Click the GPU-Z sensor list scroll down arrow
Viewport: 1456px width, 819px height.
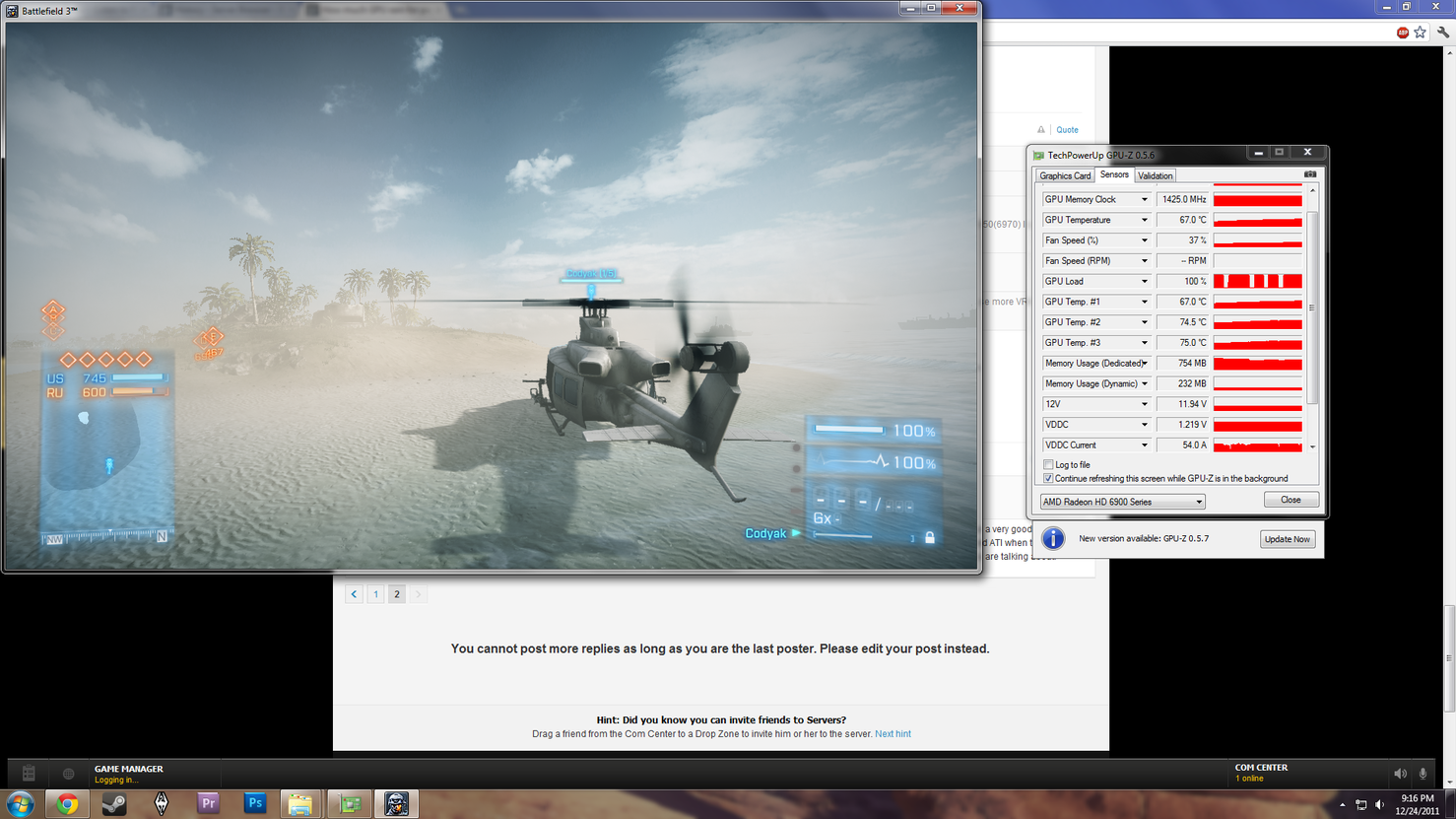pos(1312,446)
